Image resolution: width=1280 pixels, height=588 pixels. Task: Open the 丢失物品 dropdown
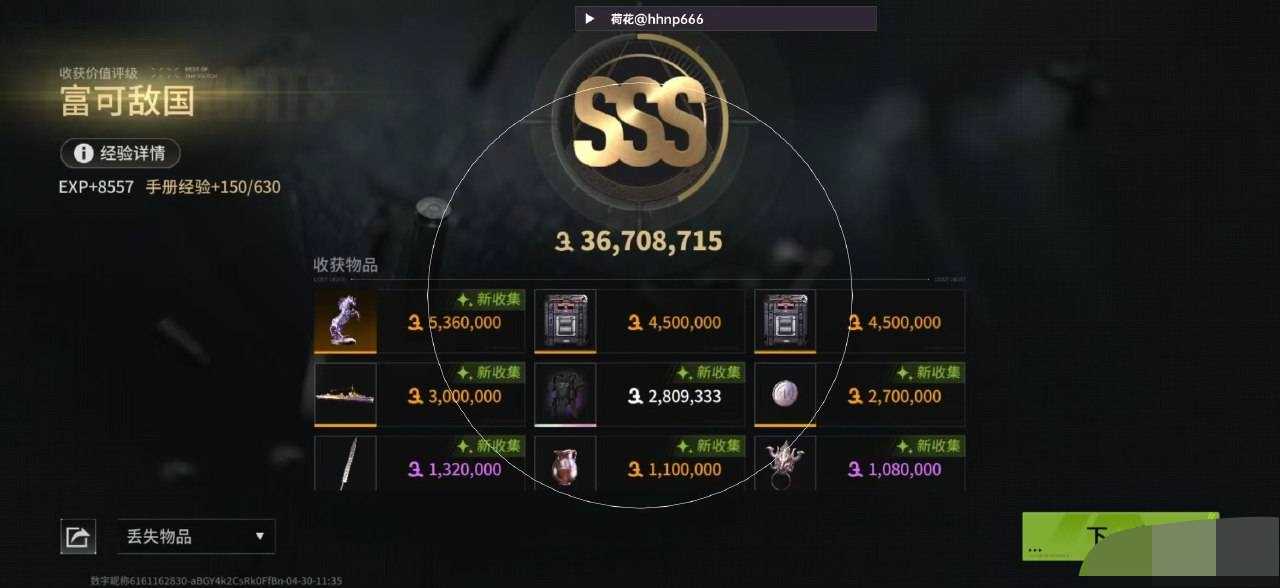(196, 537)
